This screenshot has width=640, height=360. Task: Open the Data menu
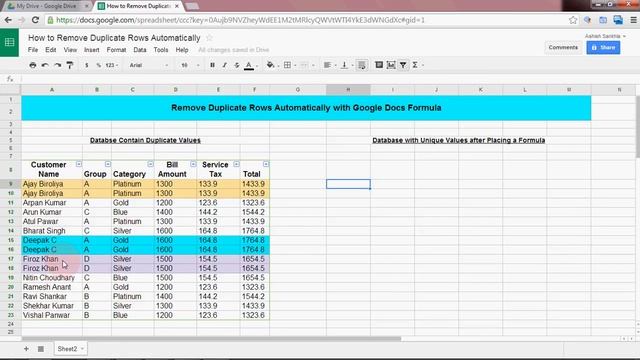[140, 50]
